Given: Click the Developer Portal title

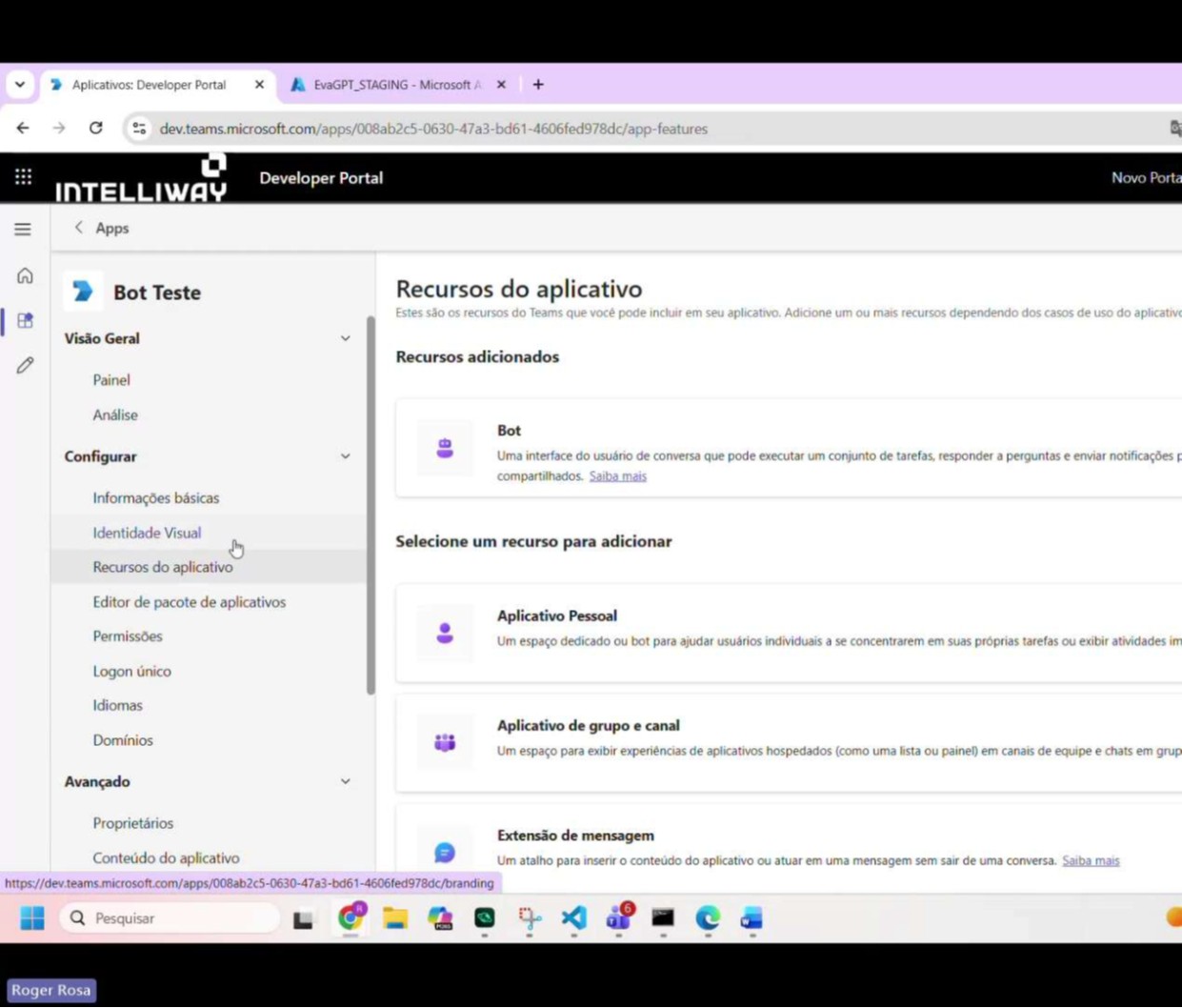Looking at the screenshot, I should (321, 178).
